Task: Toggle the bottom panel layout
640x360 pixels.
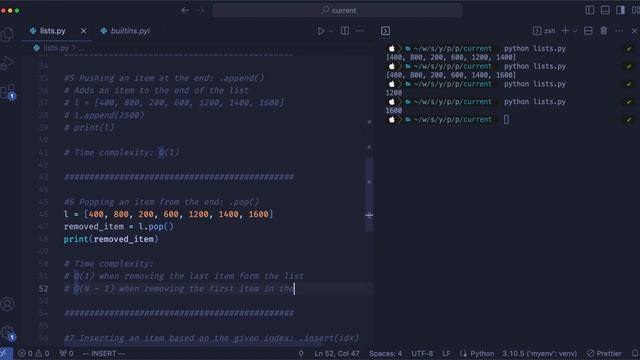Action: (605, 10)
